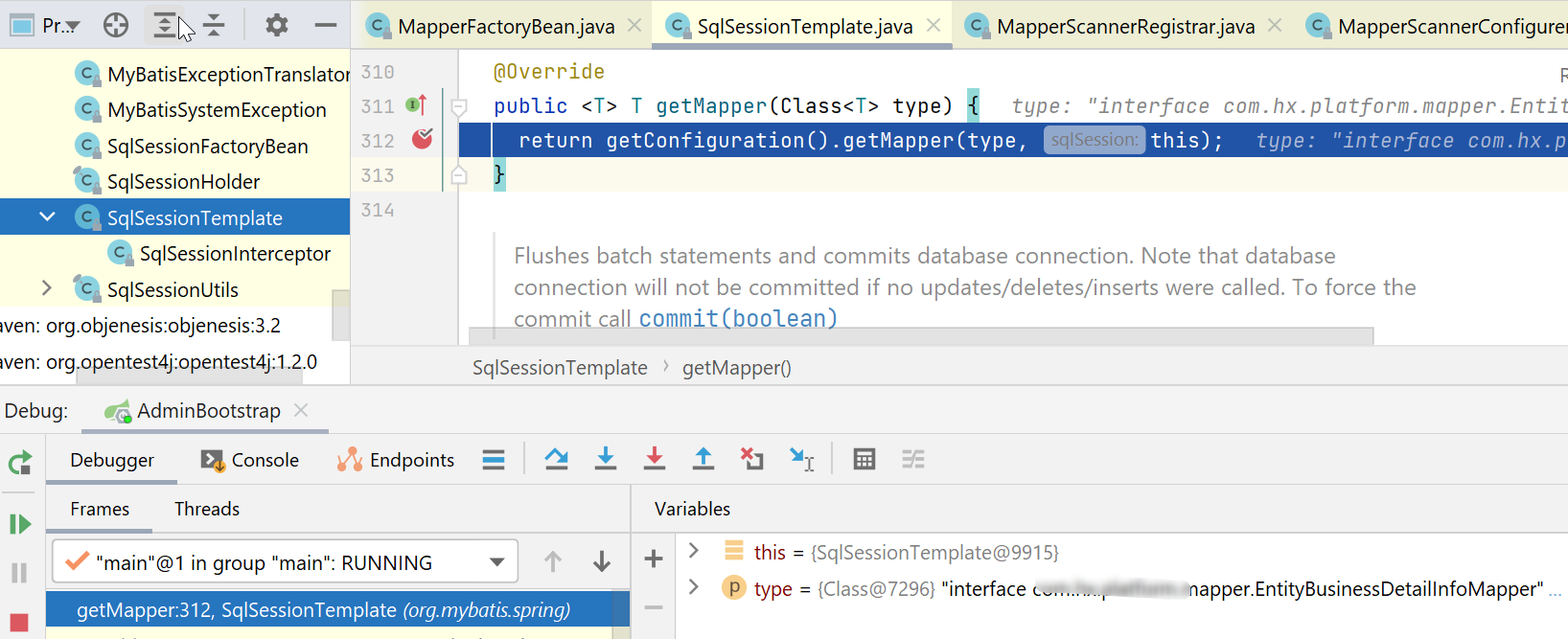Switch to the Debugger tab
Image resolution: width=1568 pixels, height=639 pixels.
(x=112, y=460)
